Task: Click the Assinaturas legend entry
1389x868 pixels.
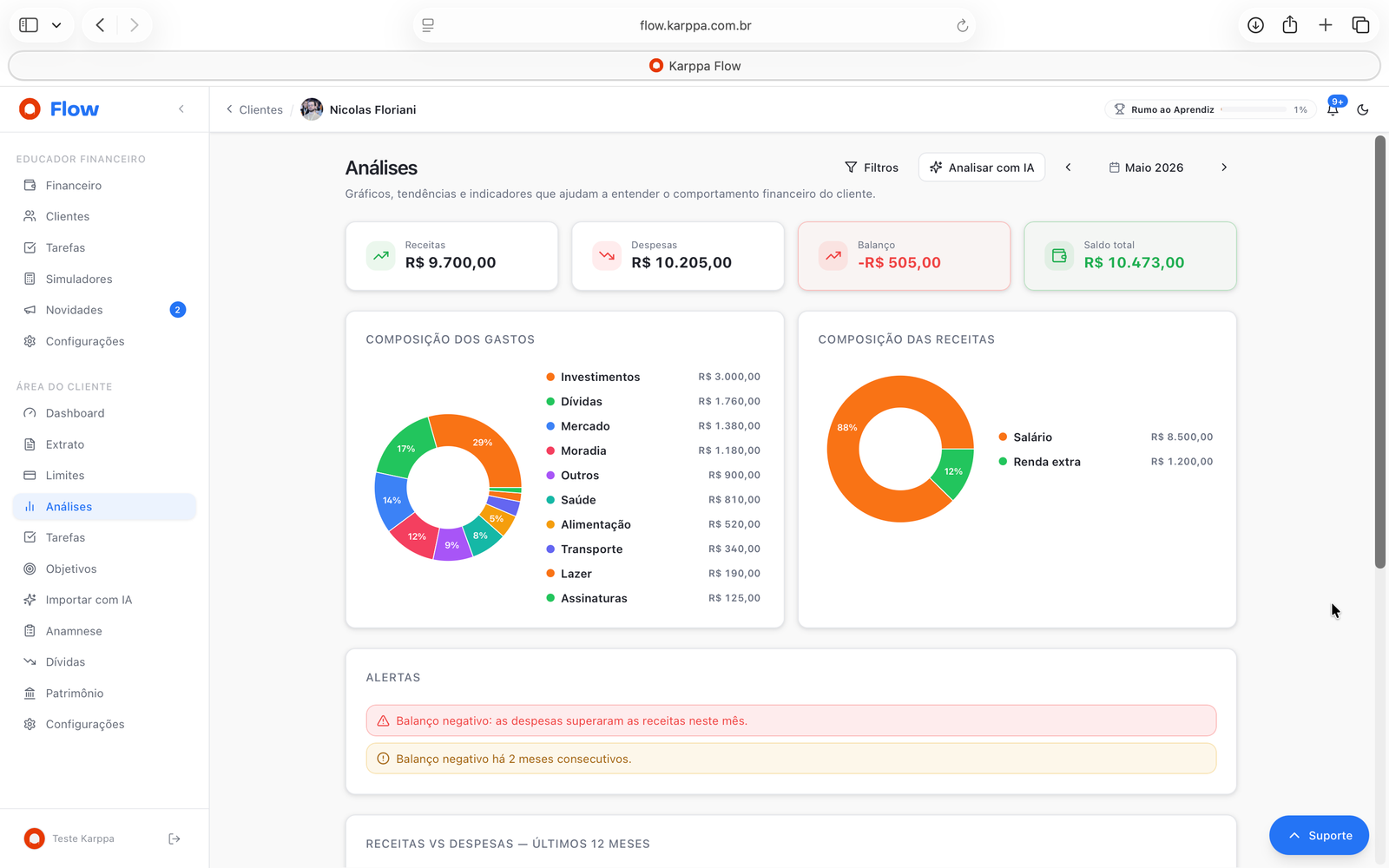Action: click(x=653, y=598)
